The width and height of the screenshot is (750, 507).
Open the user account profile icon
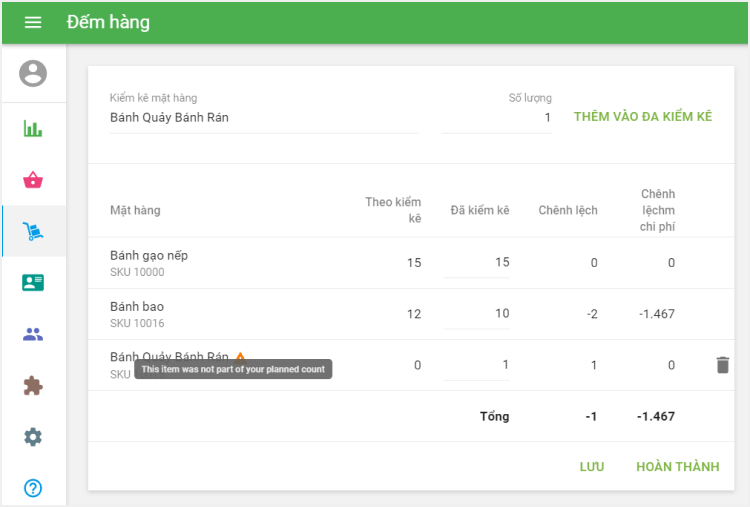point(33,74)
